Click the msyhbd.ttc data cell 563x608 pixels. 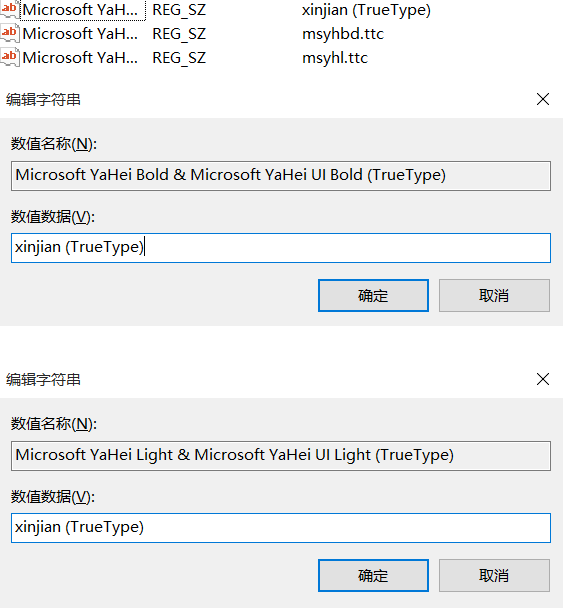click(x=343, y=34)
